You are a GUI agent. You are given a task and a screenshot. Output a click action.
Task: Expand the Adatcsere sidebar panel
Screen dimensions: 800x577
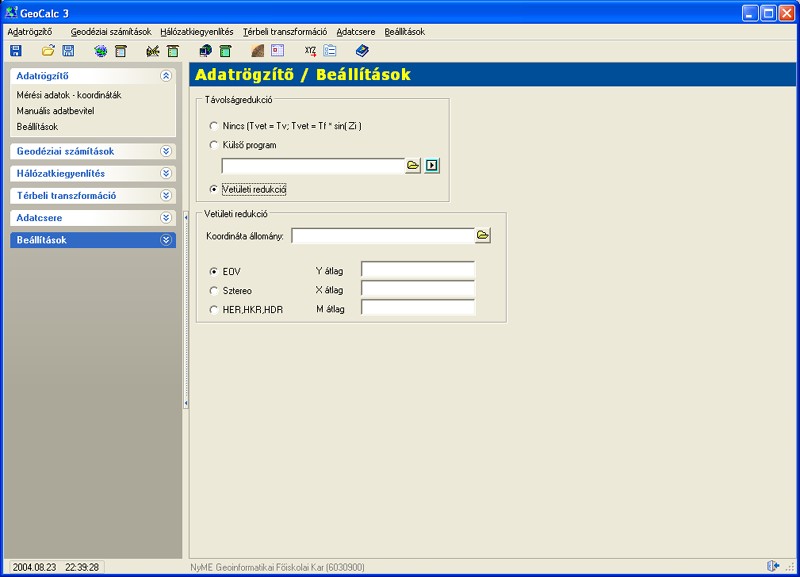pos(166,218)
